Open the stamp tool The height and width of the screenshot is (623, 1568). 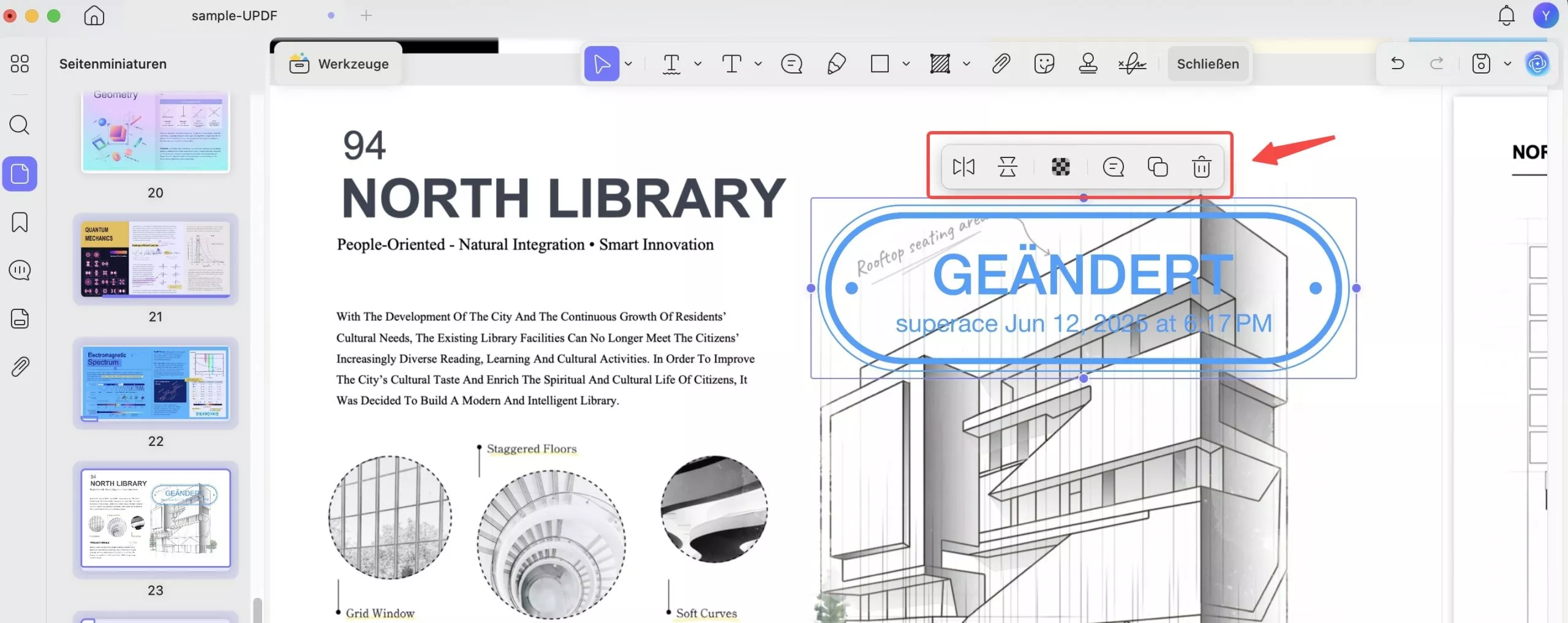1088,64
